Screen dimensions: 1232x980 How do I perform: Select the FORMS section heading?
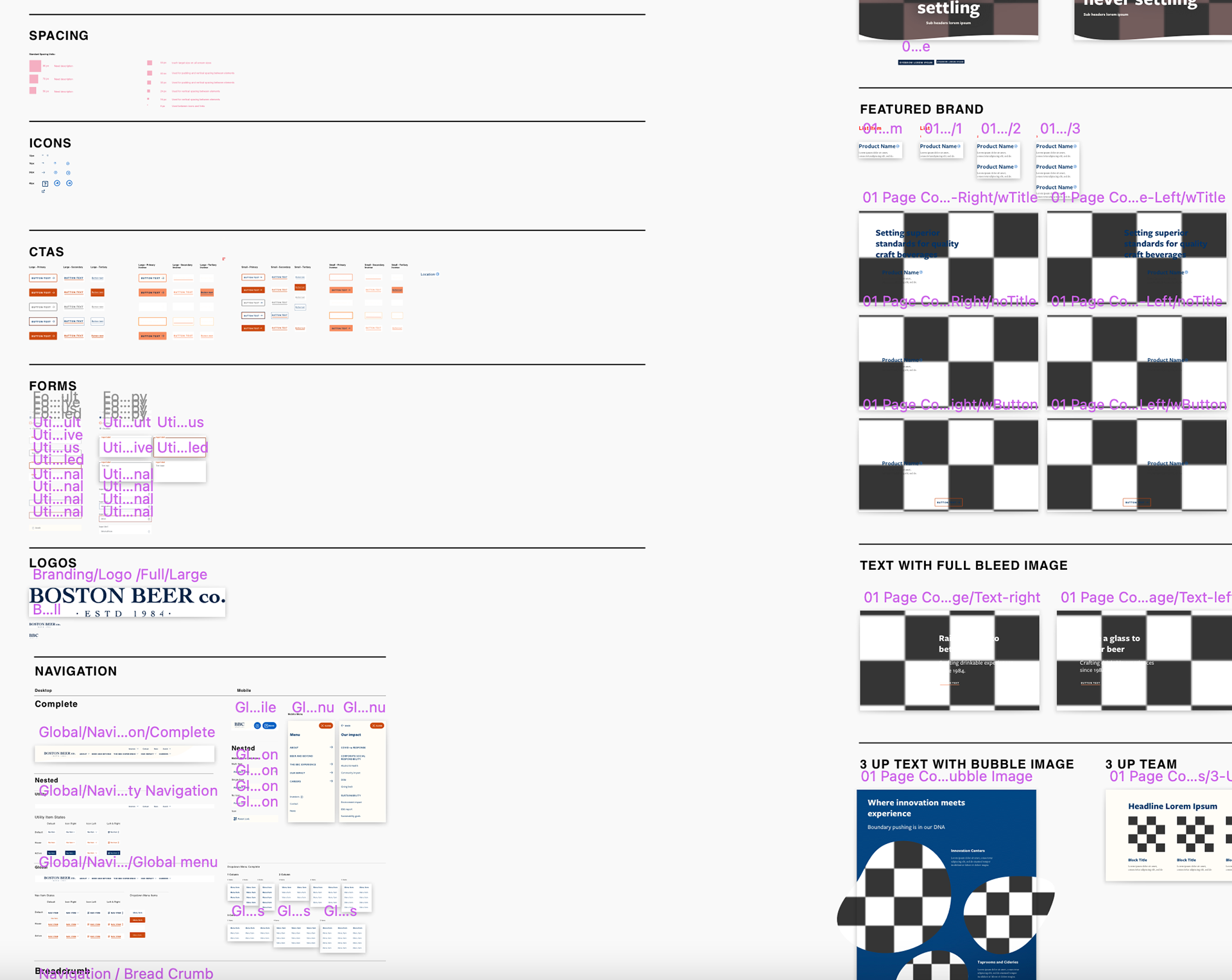coord(53,386)
